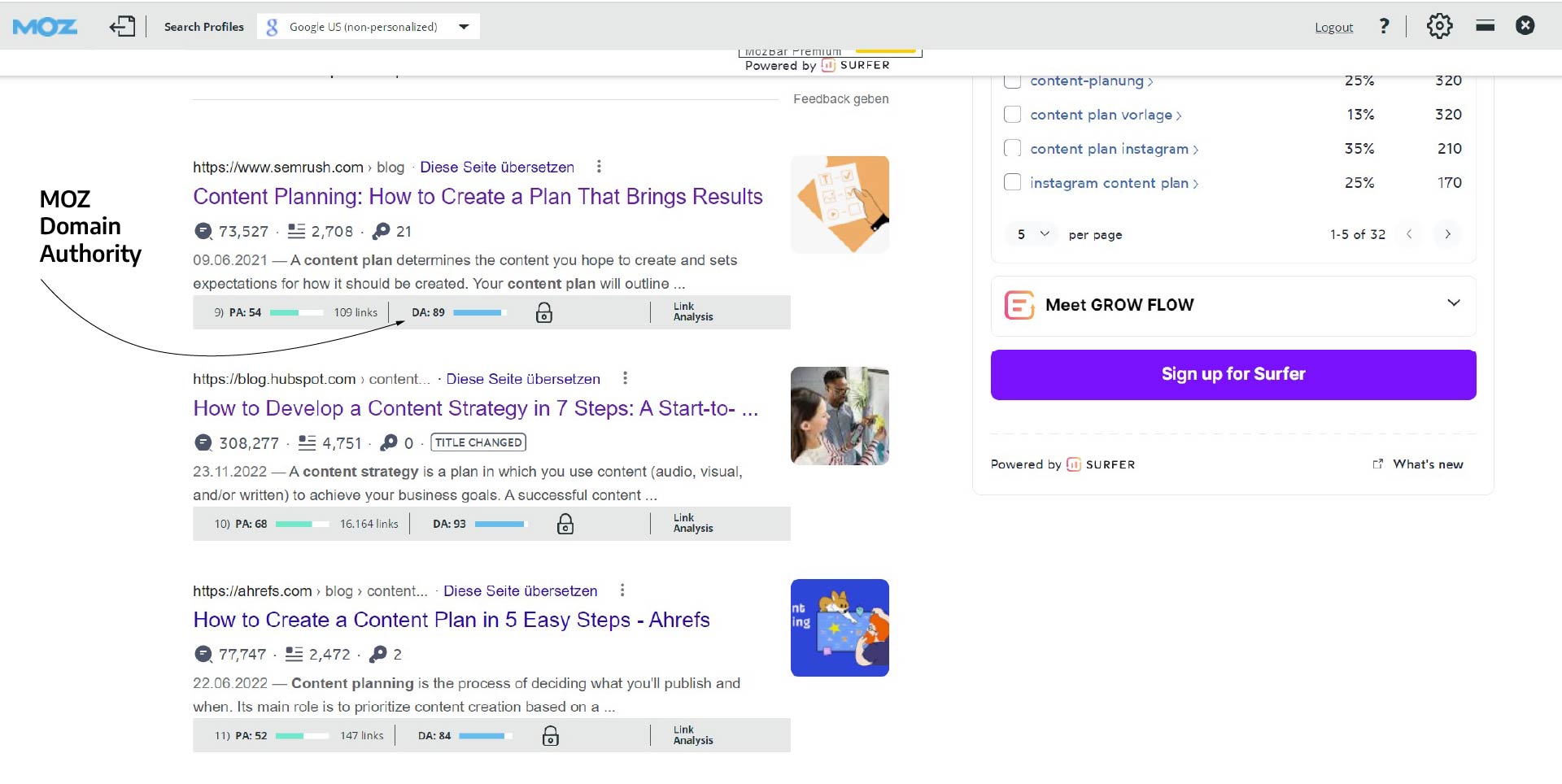The width and height of the screenshot is (1562, 784).
Task: Close the MozBar with the X icon
Action: coord(1525,26)
